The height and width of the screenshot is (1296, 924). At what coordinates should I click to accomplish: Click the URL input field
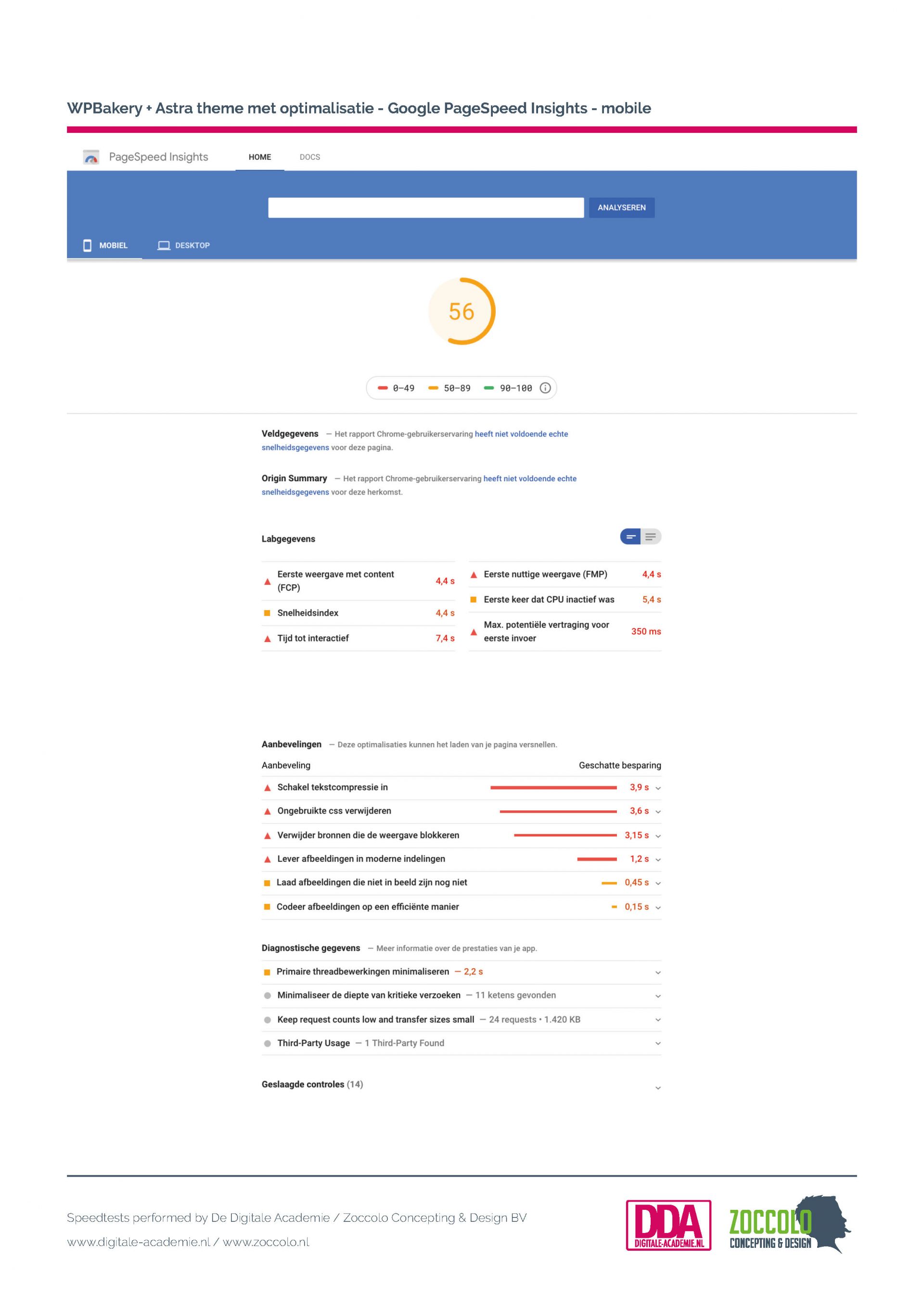pos(426,207)
